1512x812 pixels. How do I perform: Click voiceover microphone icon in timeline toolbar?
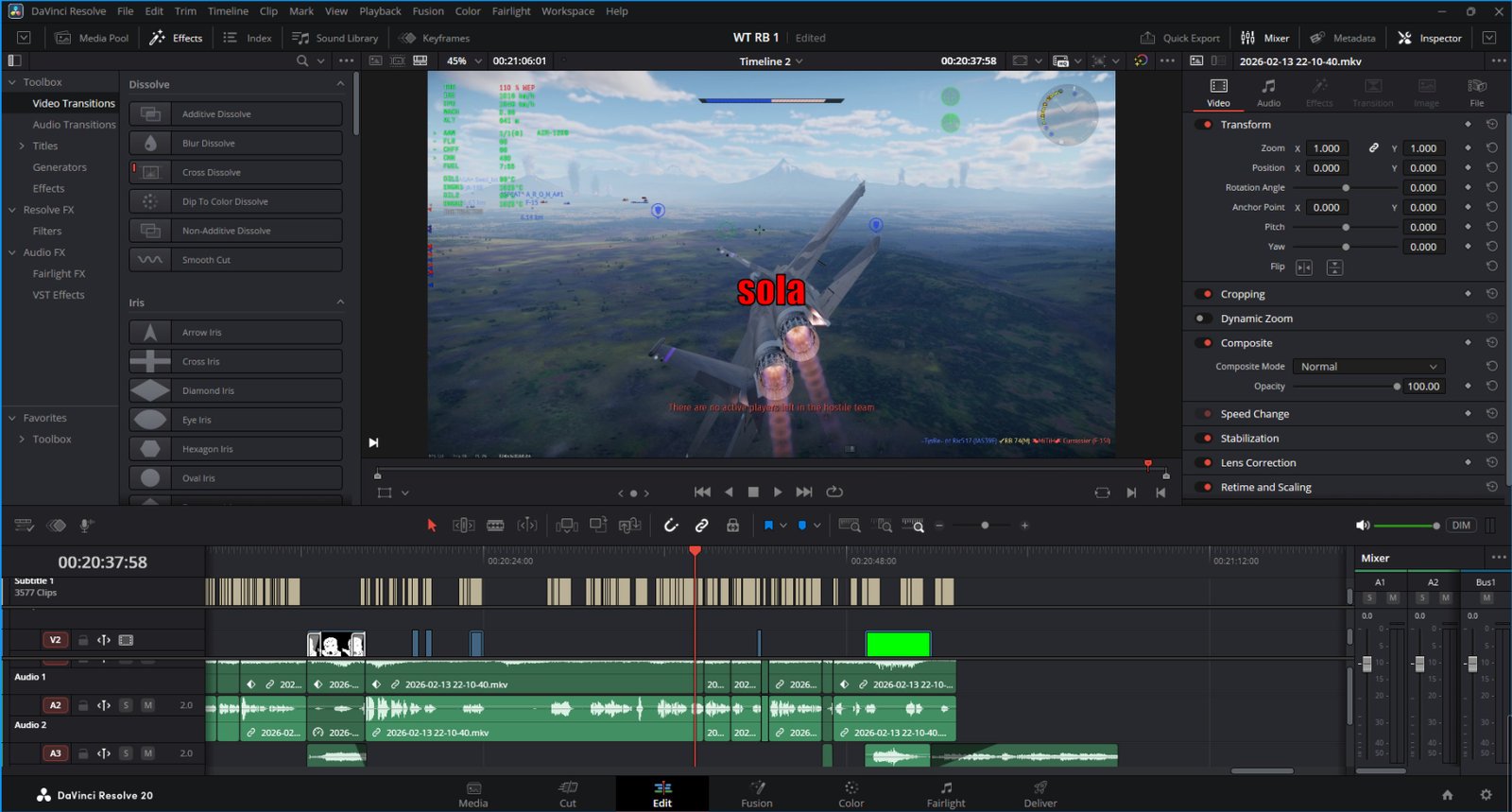[x=86, y=526]
